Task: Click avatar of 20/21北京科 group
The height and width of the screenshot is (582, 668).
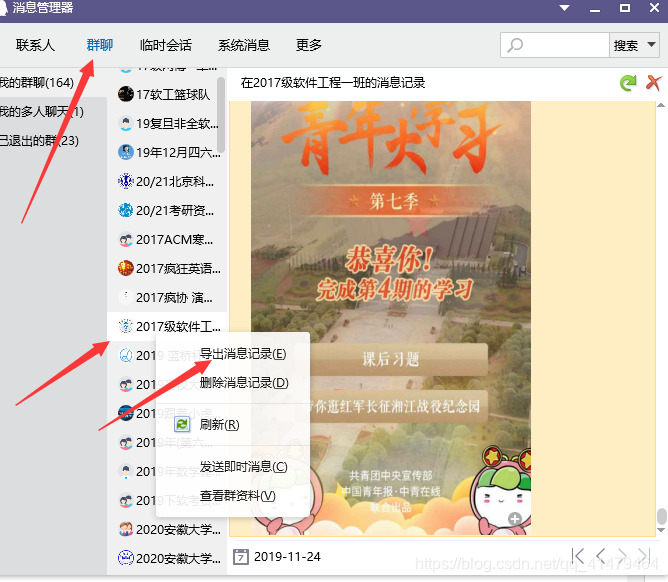Action: (126, 182)
